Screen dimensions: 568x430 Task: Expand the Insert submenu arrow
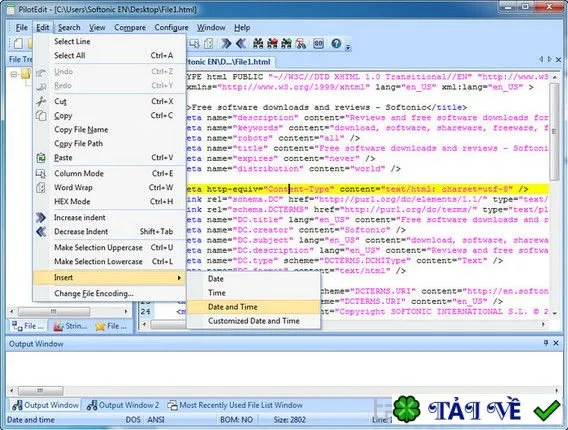[x=179, y=278]
